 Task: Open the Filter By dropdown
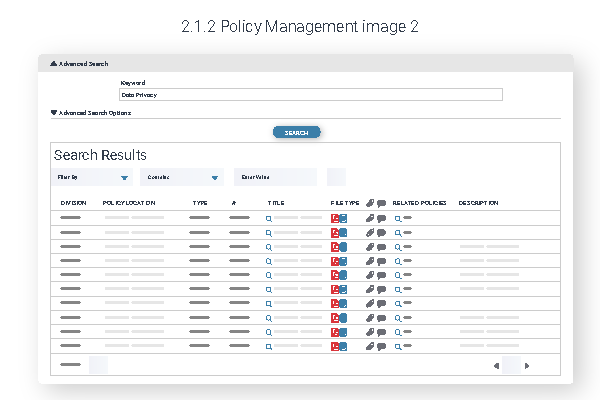(92, 177)
